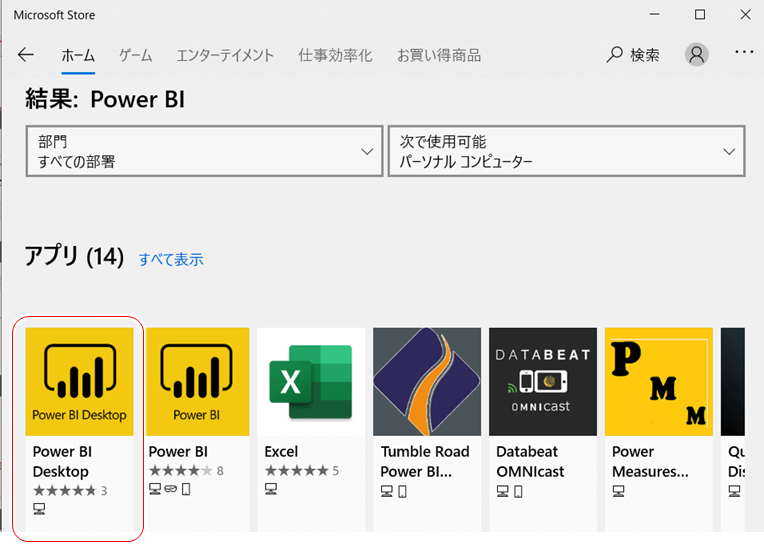Switch to the ゲーム tab
This screenshot has width=764, height=548.
point(136,56)
